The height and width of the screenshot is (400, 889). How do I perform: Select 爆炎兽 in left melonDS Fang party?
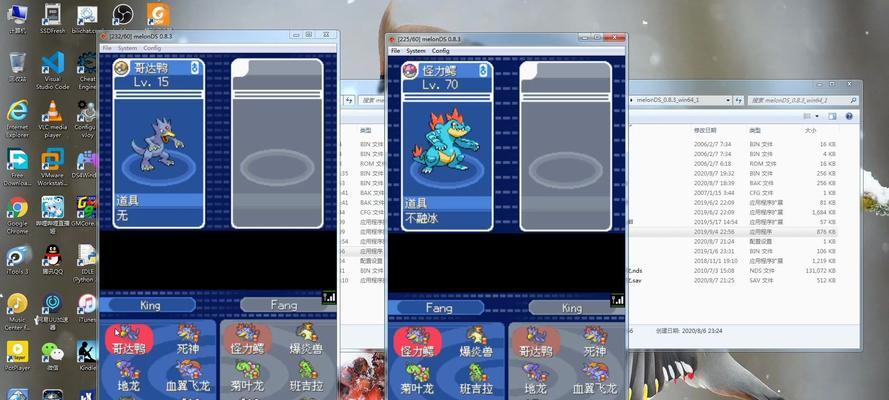(x=306, y=340)
